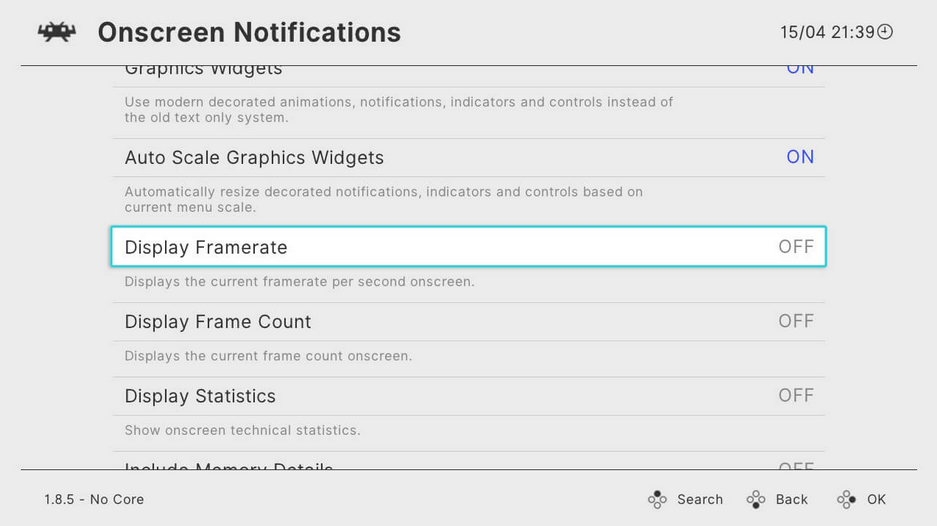Toggle Display Statistics OFF value
937x526 pixels.
coord(796,396)
